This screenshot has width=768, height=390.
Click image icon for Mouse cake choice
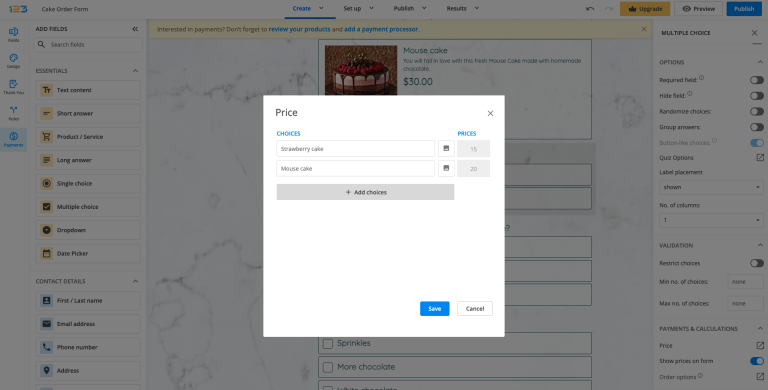(446, 168)
